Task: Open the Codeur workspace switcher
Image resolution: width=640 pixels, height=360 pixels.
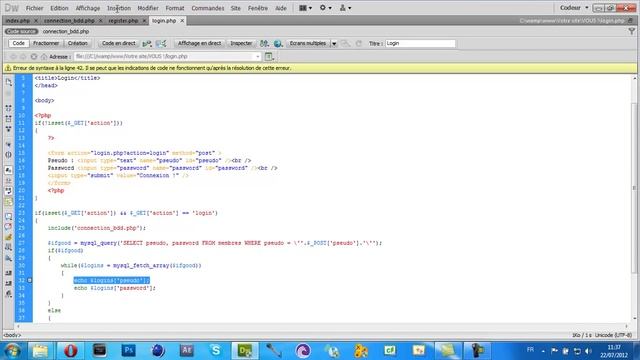Action: pos(574,8)
